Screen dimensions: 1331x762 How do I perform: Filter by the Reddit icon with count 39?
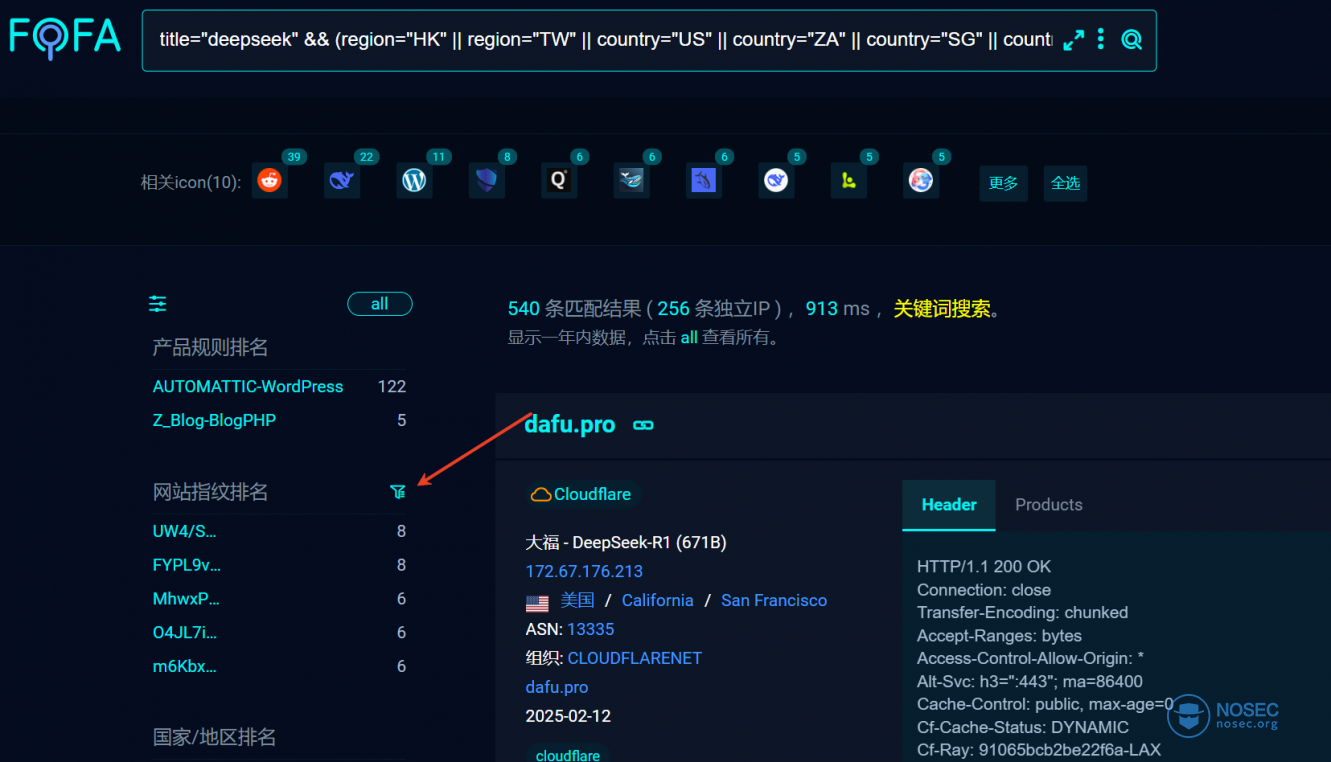click(x=270, y=180)
